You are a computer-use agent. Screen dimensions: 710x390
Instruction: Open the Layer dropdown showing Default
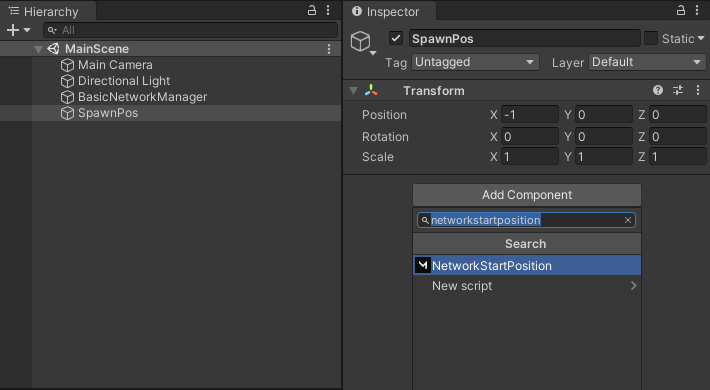tap(647, 62)
